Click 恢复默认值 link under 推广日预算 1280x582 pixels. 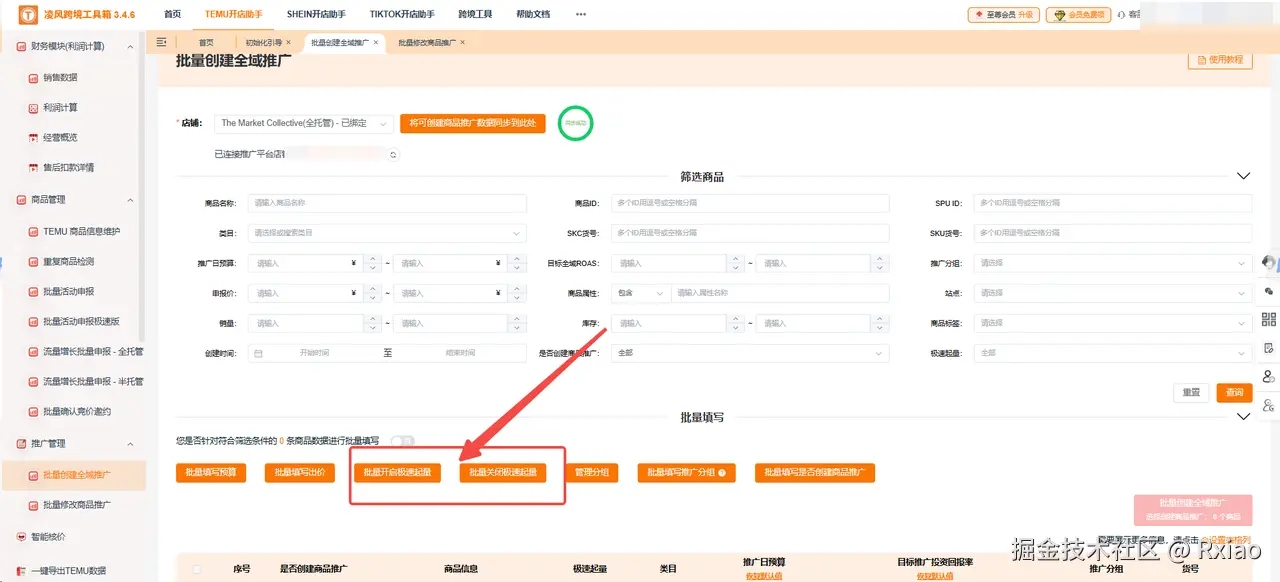coord(764,576)
